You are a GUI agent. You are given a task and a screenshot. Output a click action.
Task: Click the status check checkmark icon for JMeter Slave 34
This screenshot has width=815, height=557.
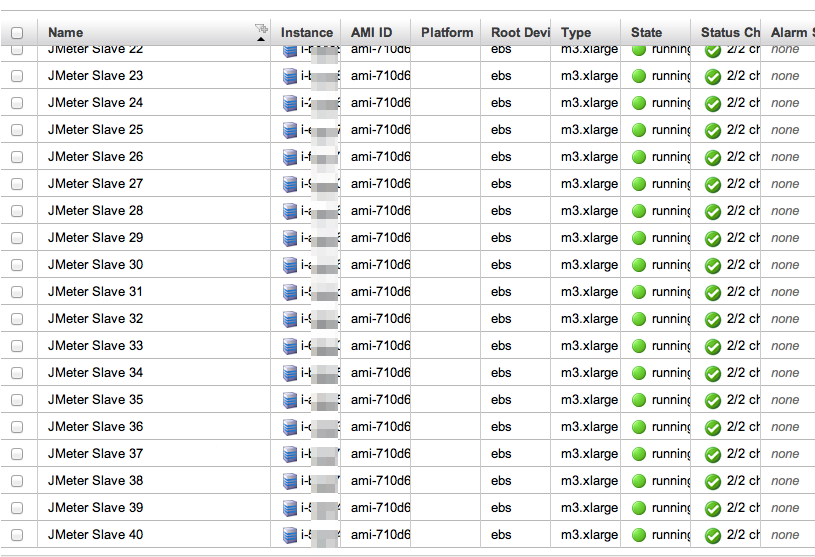[x=713, y=374]
